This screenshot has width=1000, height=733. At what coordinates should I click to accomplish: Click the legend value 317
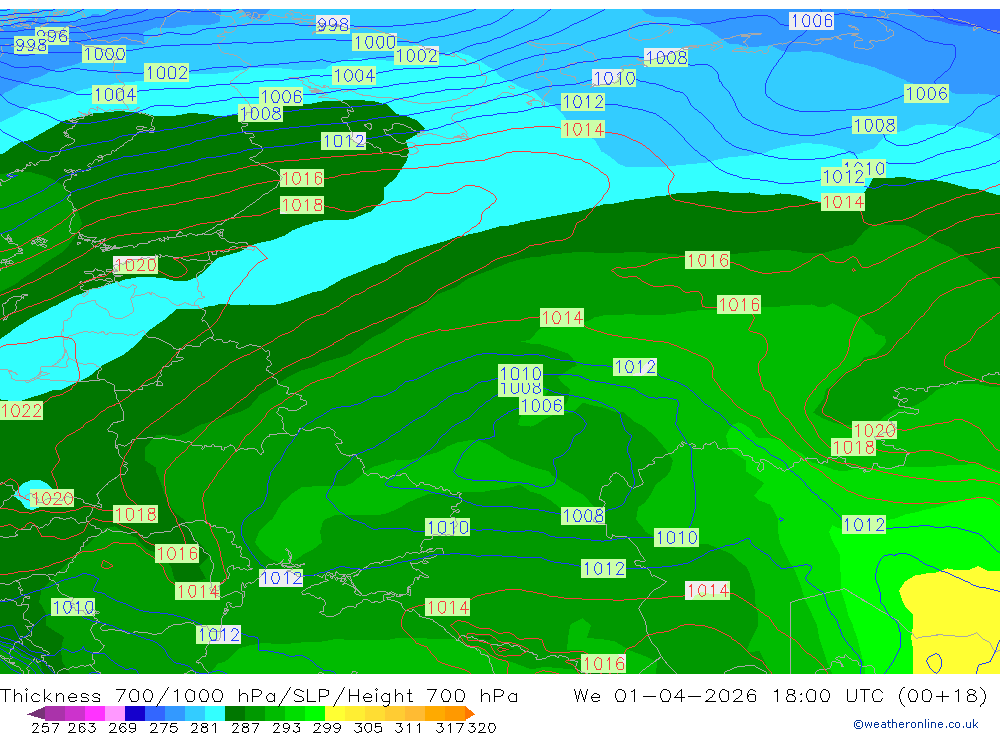(449, 727)
